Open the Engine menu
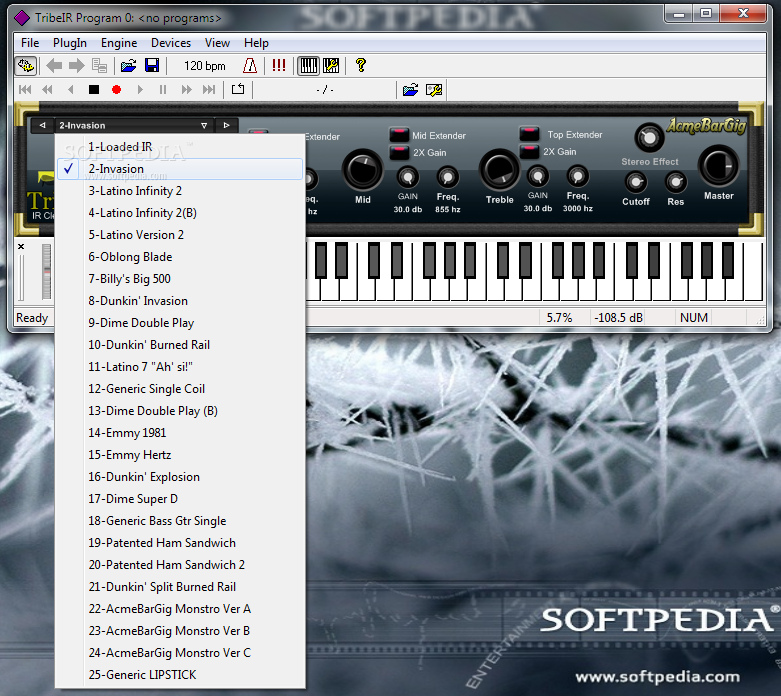The height and width of the screenshot is (696, 781). 119,43
